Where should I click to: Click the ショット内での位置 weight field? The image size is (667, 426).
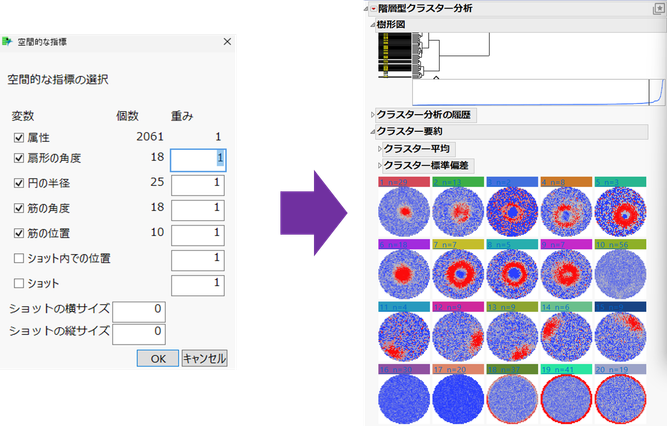click(198, 260)
